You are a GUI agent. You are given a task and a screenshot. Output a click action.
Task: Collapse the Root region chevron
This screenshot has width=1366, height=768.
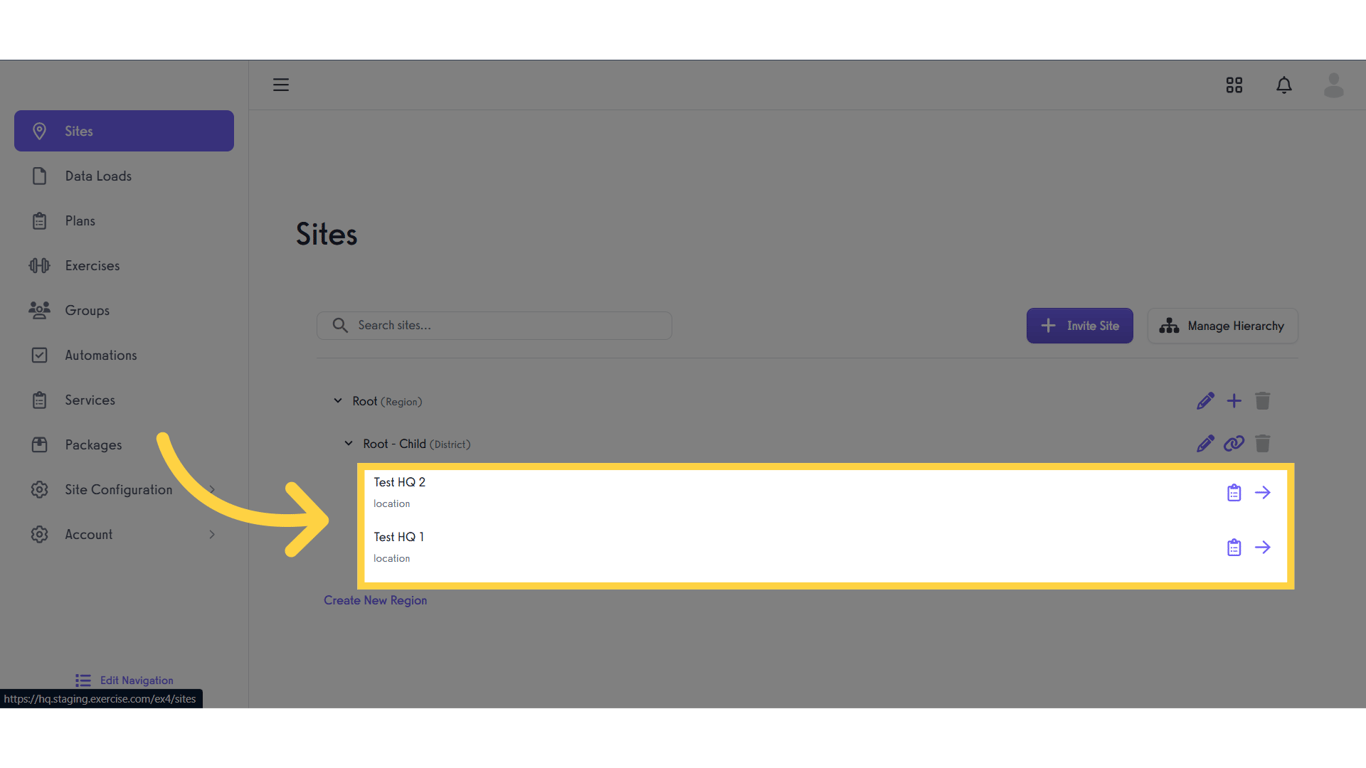click(x=338, y=400)
